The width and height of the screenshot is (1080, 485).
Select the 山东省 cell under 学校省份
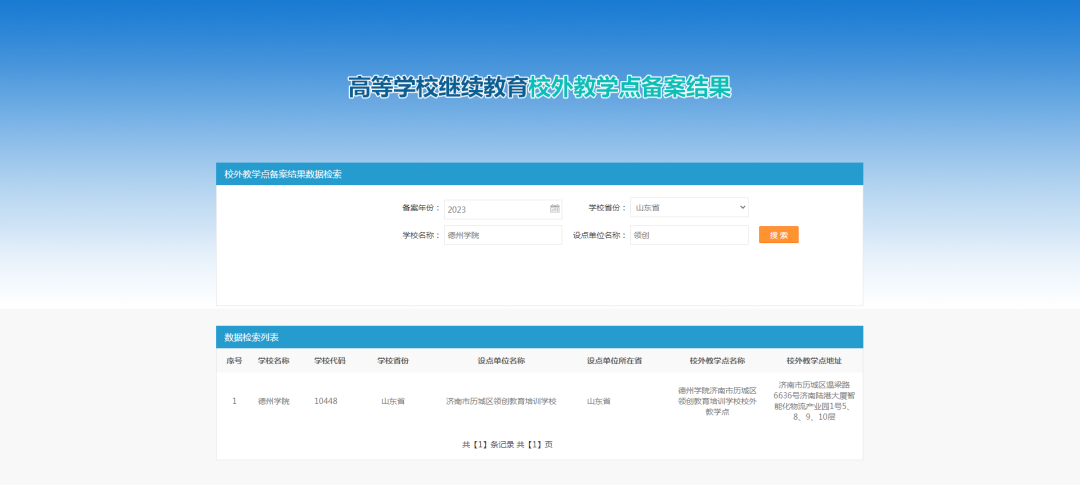[393, 401]
